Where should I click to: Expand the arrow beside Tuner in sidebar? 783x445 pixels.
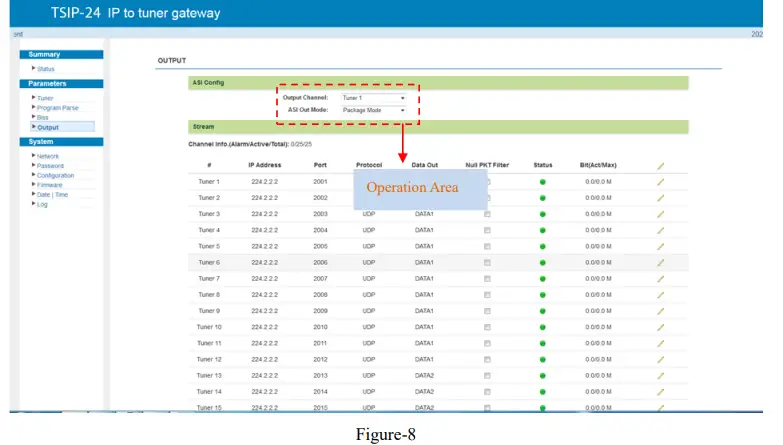pyautogui.click(x=33, y=97)
